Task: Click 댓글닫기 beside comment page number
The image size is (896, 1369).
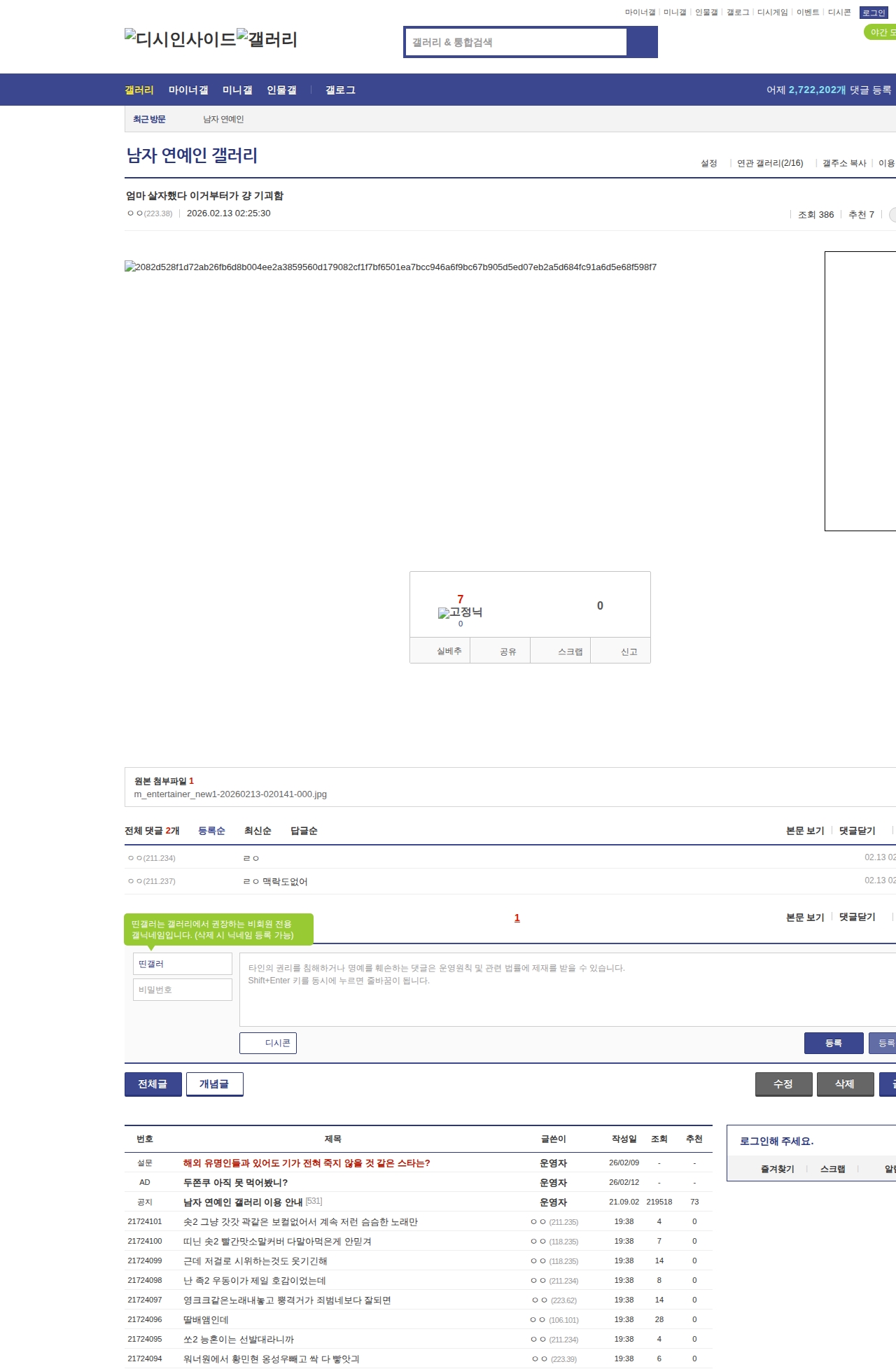Action: point(857,917)
